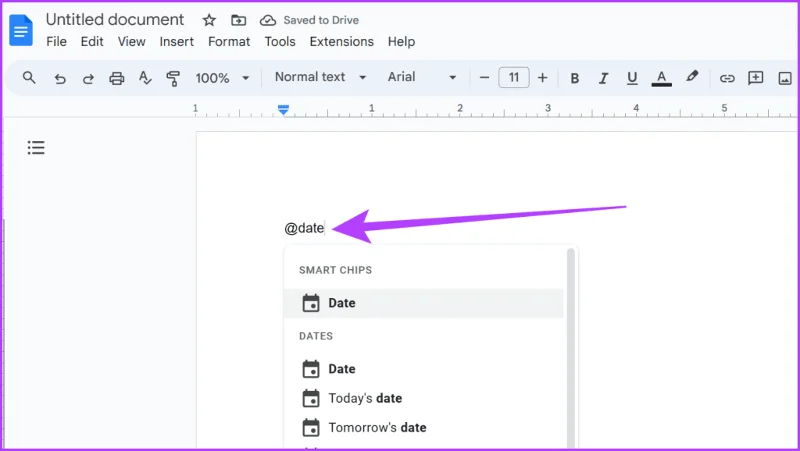Click the blue indent marker on ruler

(283, 109)
